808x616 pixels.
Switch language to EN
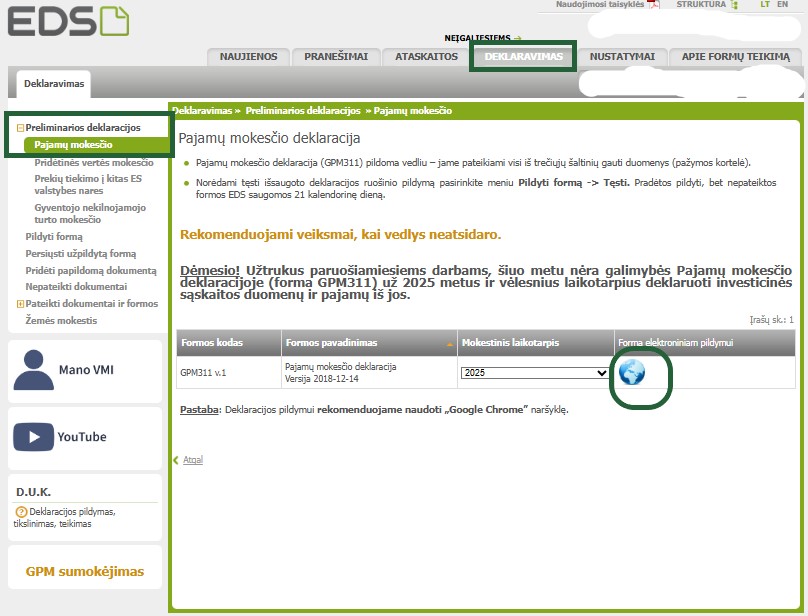pyautogui.click(x=782, y=5)
